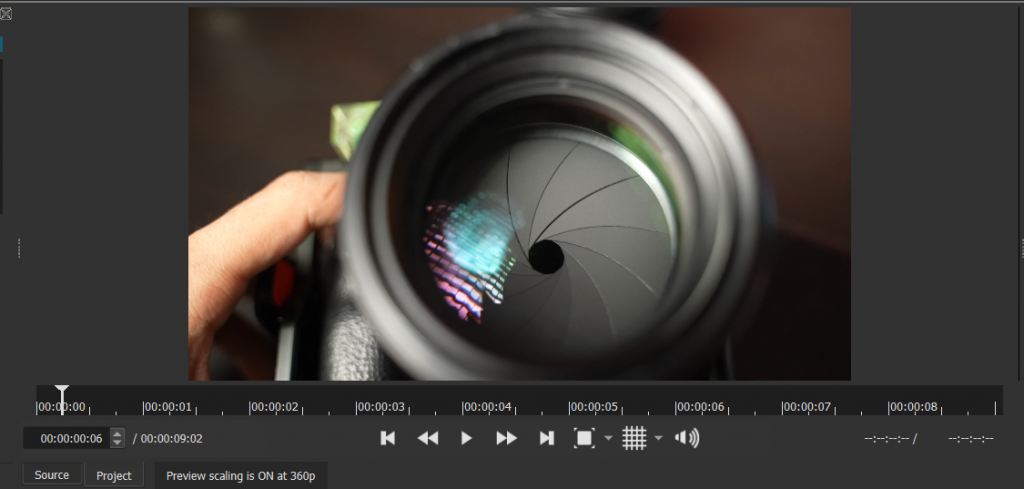Switch to the Source tab
This screenshot has width=1024, height=489.
[52, 475]
